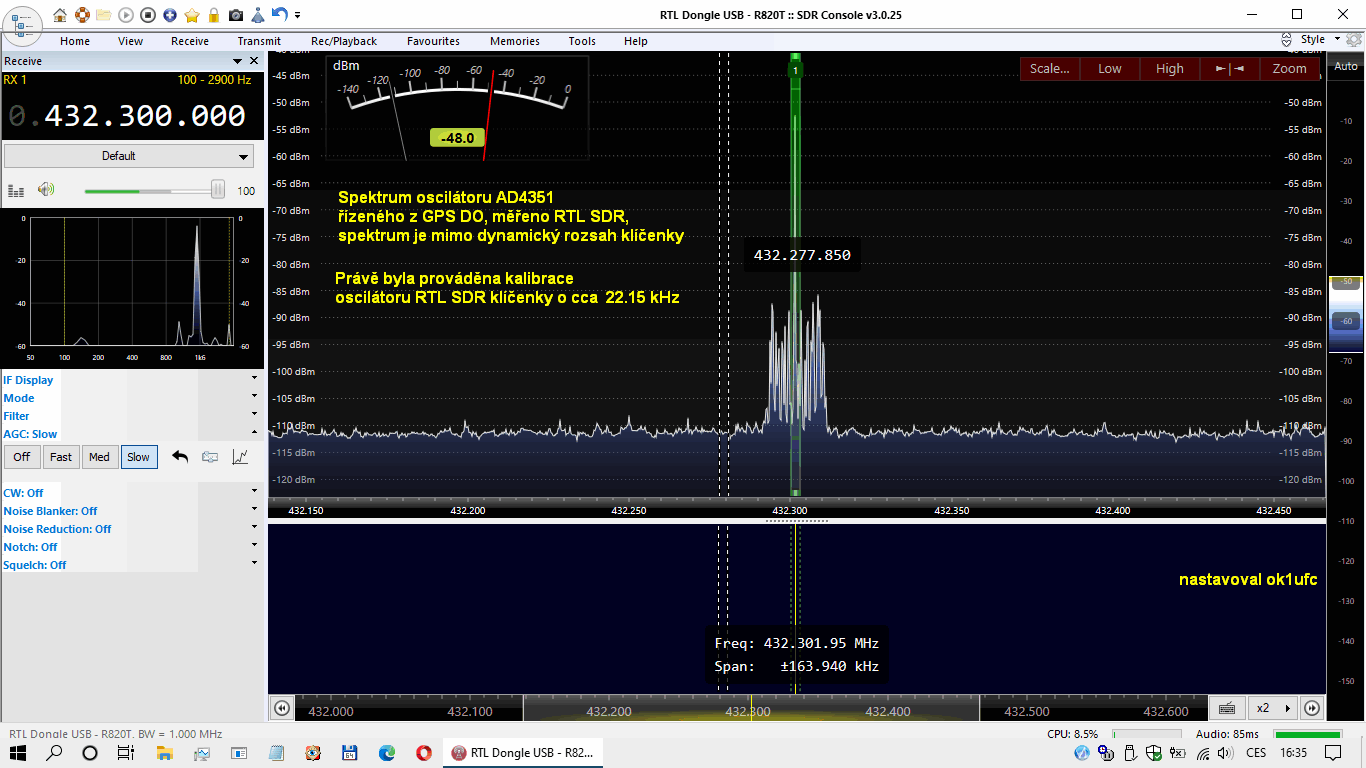
Task: Open the Default profile dropdown
Action: pos(129,156)
